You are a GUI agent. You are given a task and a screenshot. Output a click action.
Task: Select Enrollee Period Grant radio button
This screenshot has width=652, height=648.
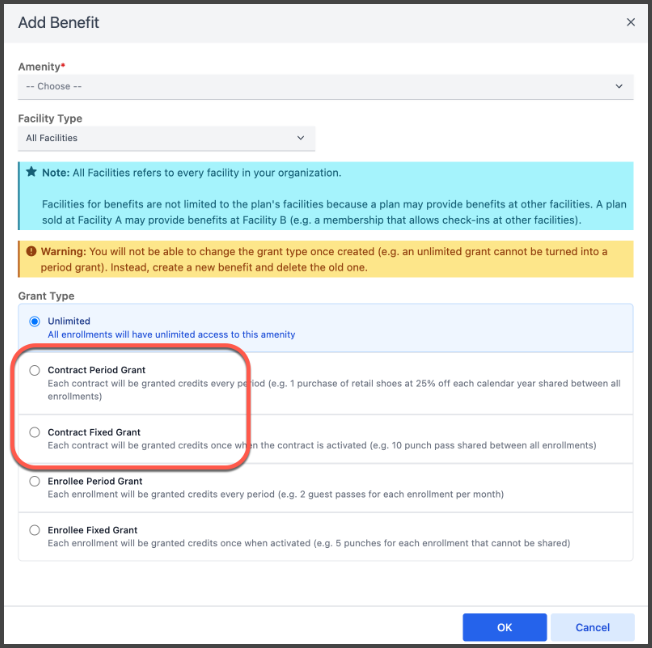coord(35,481)
